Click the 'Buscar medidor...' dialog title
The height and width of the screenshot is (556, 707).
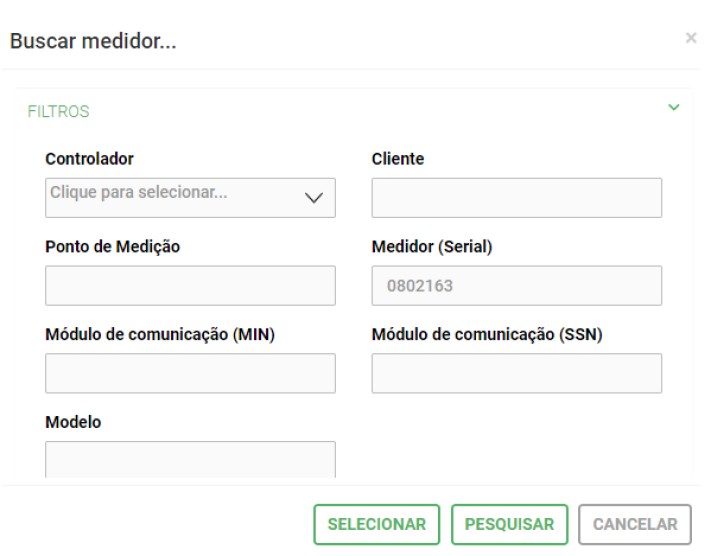(x=92, y=42)
